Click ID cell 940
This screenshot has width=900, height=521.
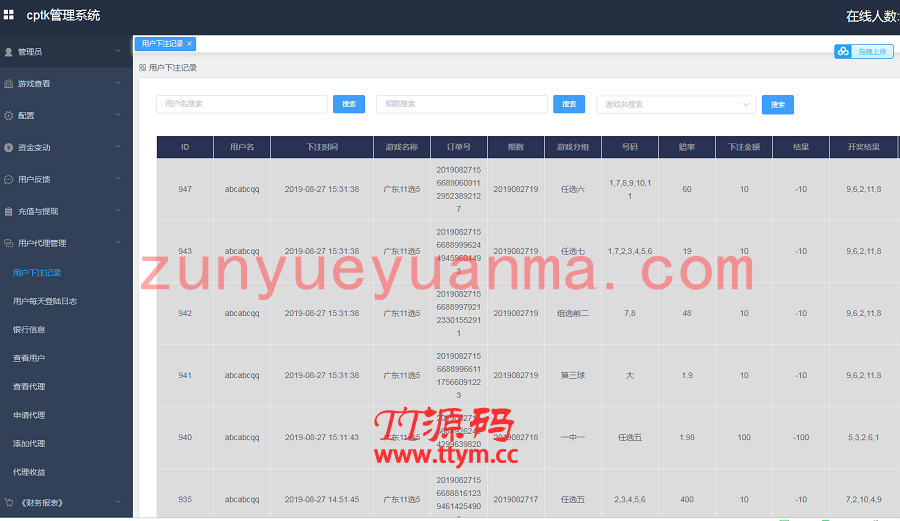click(x=185, y=437)
